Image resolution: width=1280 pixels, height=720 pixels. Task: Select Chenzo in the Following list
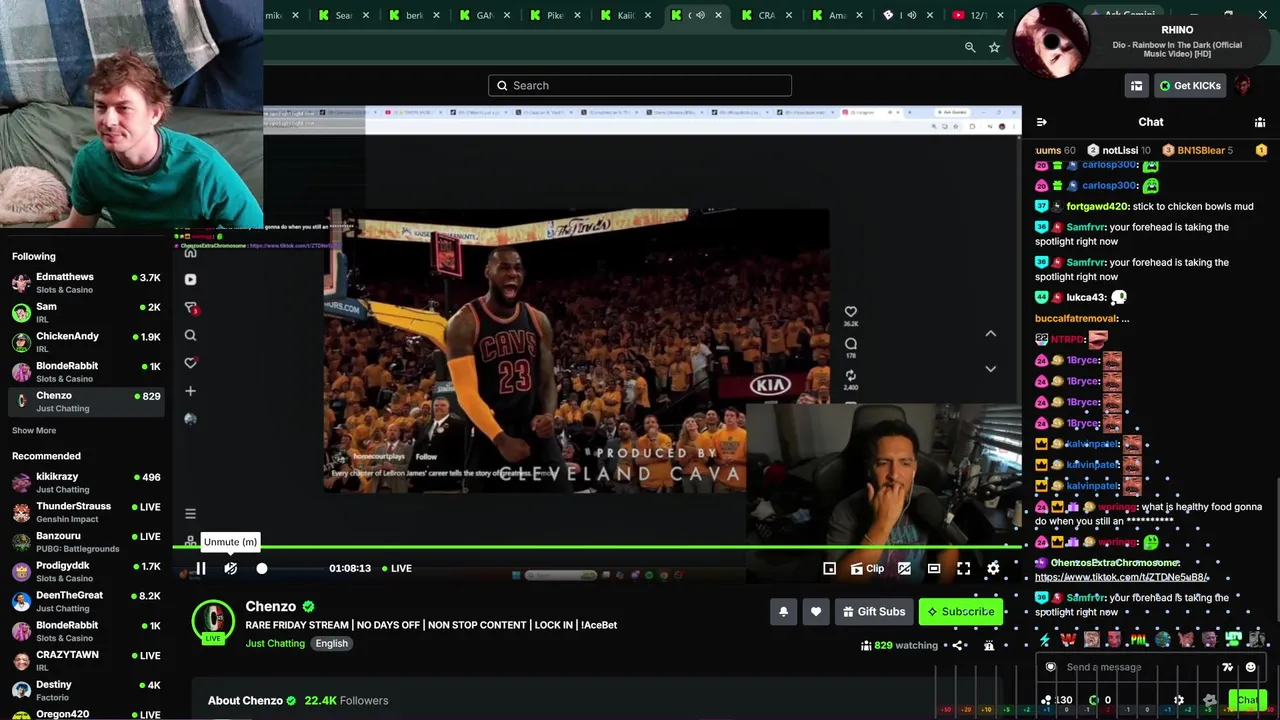coord(86,401)
